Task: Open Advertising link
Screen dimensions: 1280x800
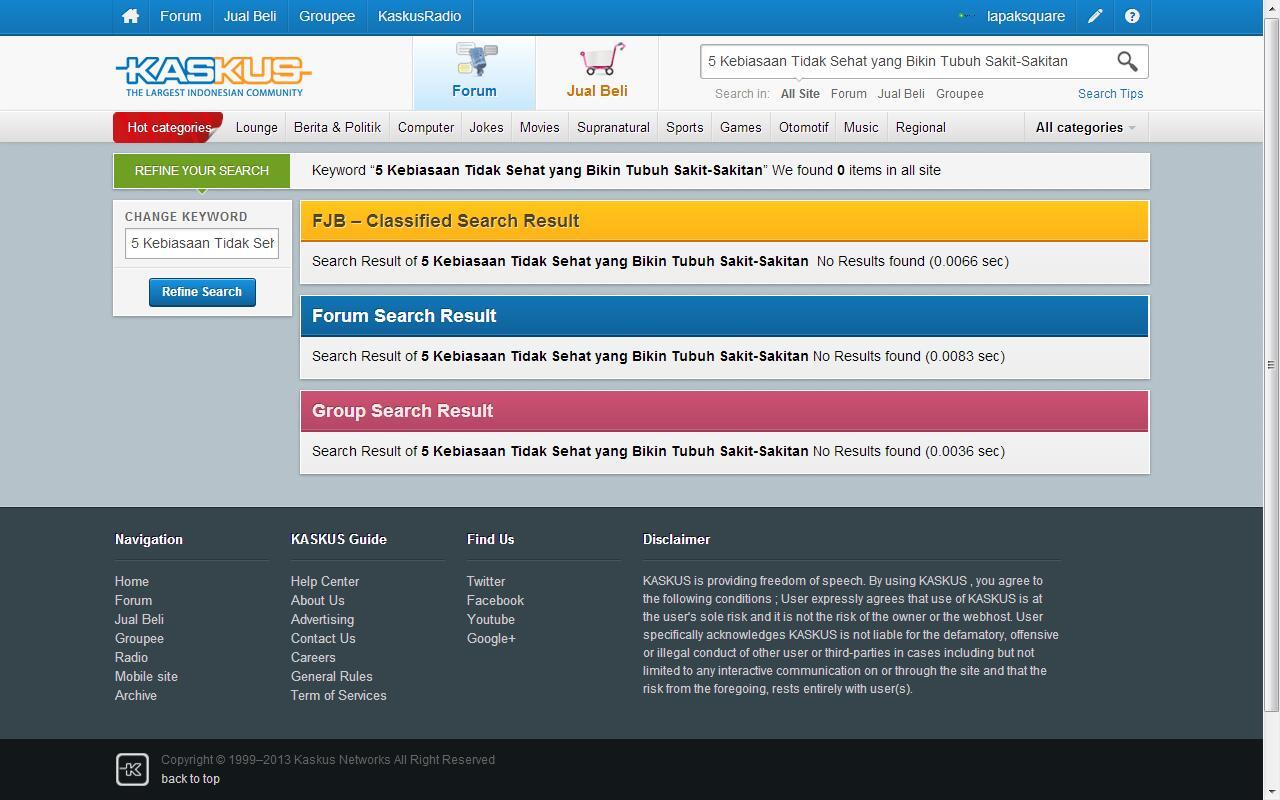Action: tap(323, 619)
